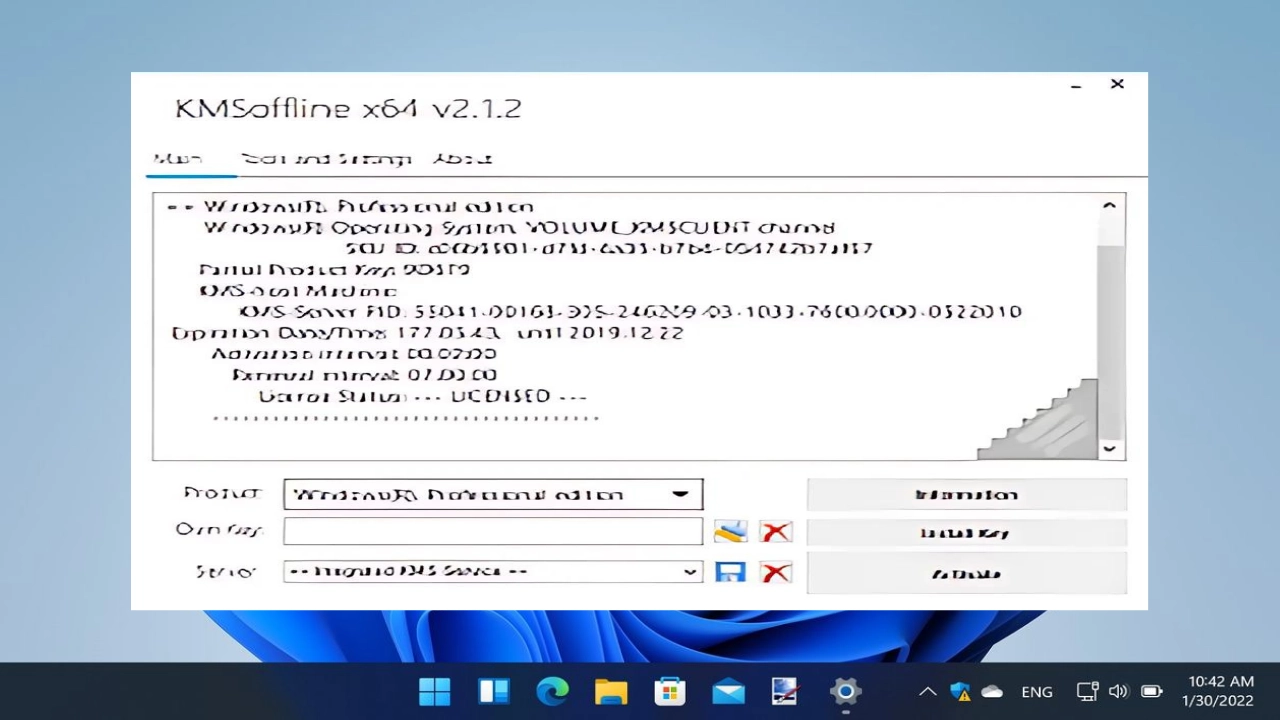Screen dimensions: 1280x720
Task: Show hidden tray icons chevron
Action: 927,691
